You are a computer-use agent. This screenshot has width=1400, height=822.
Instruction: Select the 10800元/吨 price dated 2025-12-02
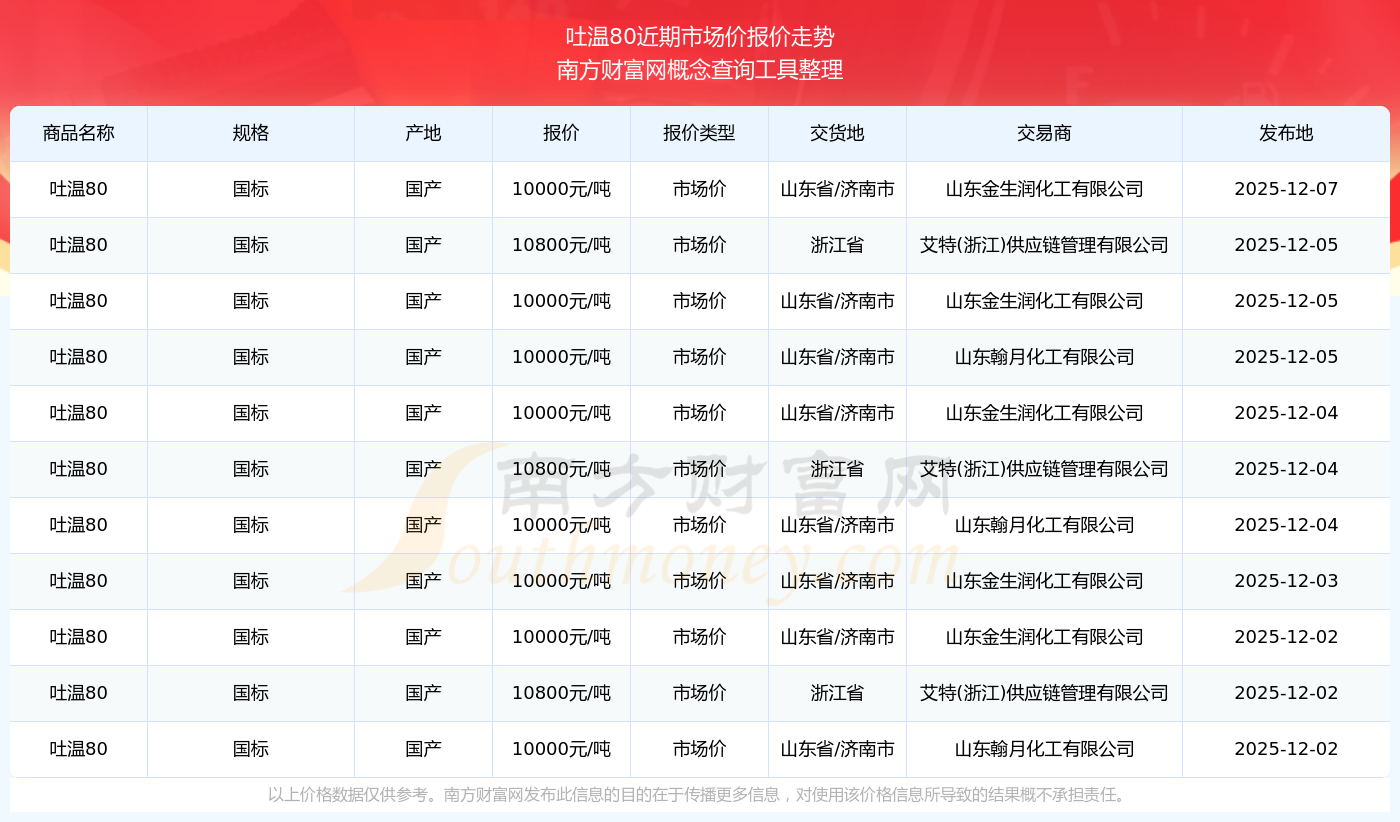click(561, 693)
